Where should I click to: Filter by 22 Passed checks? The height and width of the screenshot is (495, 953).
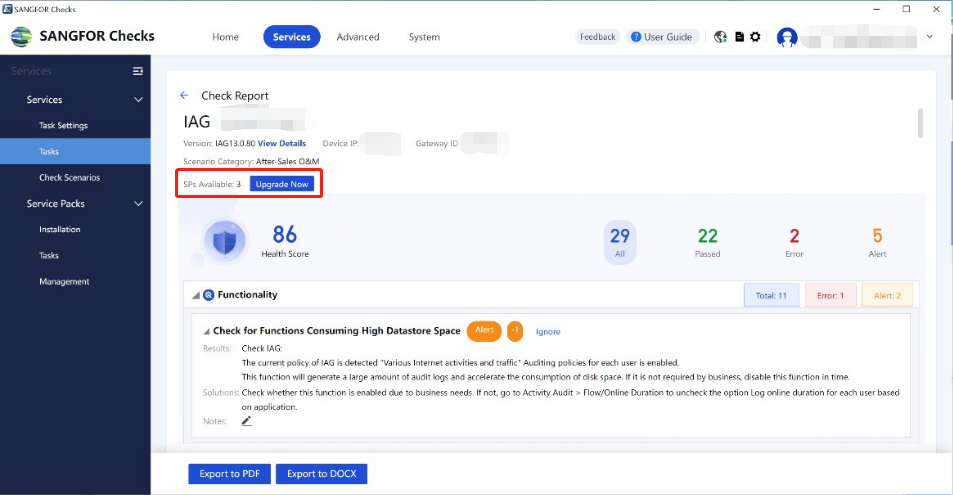[x=707, y=242]
